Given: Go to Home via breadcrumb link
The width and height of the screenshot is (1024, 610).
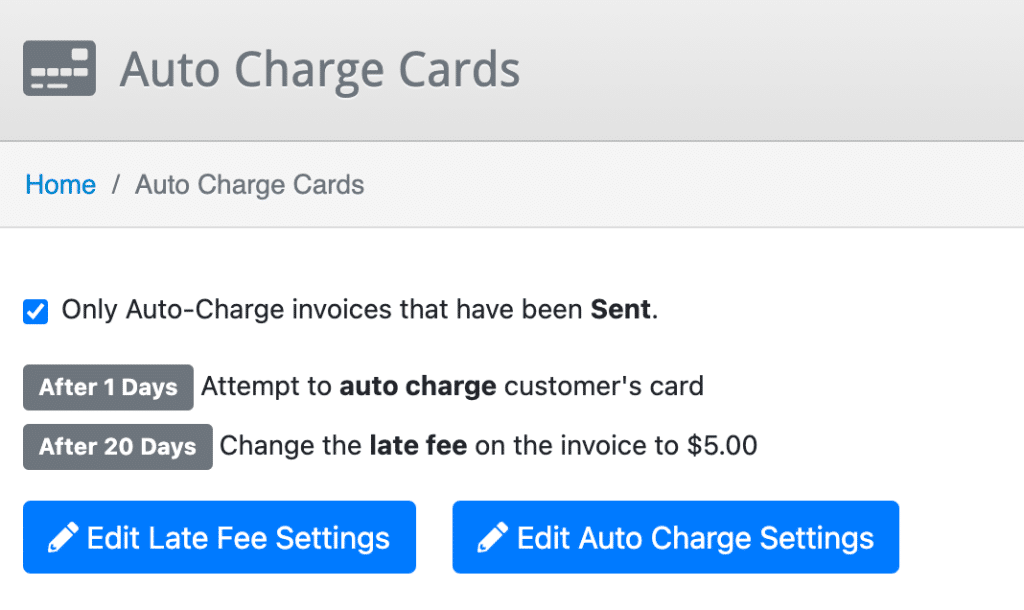Looking at the screenshot, I should (61, 185).
